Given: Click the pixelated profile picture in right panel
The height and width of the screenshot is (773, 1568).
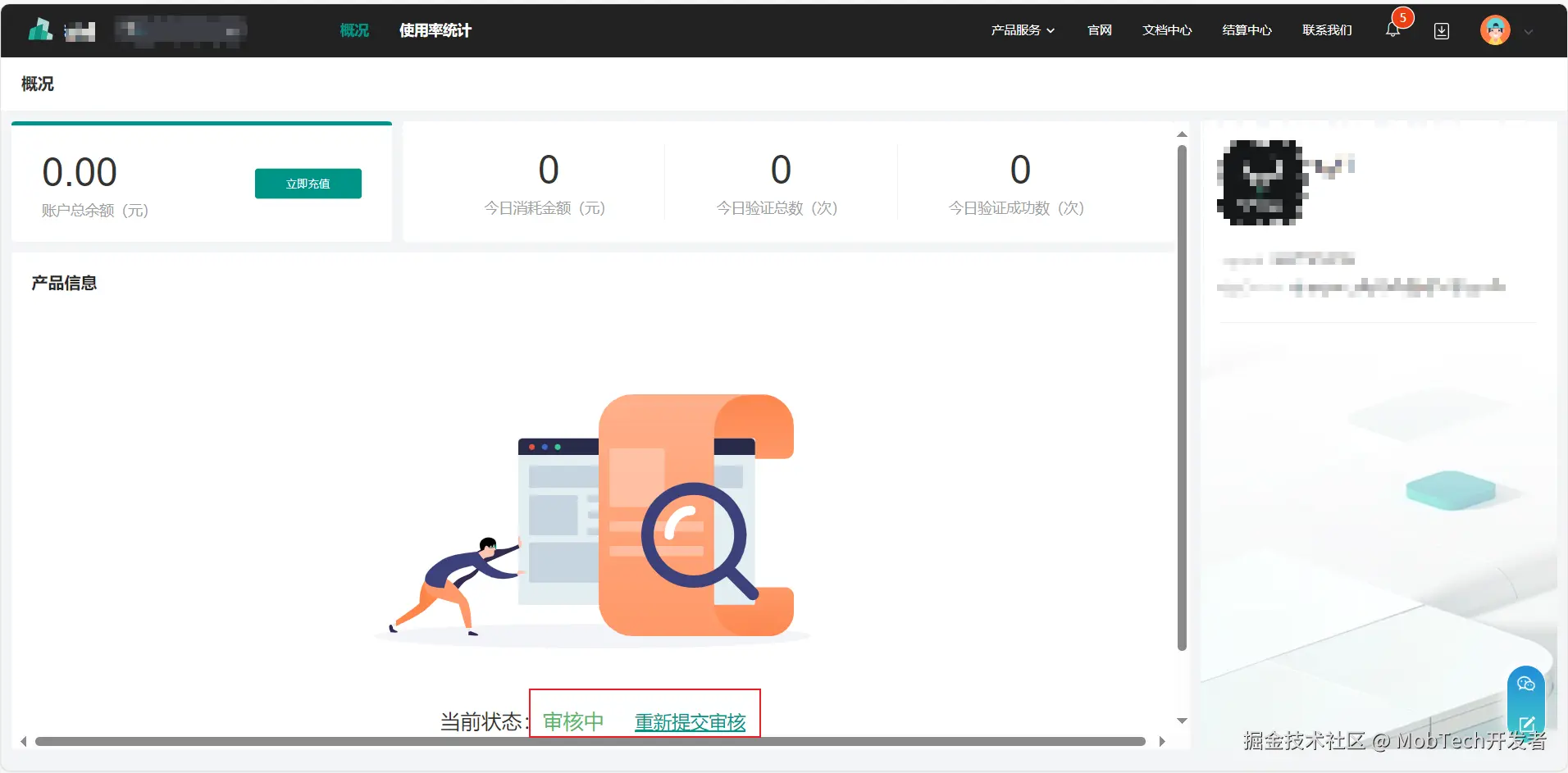Looking at the screenshot, I should (x=1260, y=182).
